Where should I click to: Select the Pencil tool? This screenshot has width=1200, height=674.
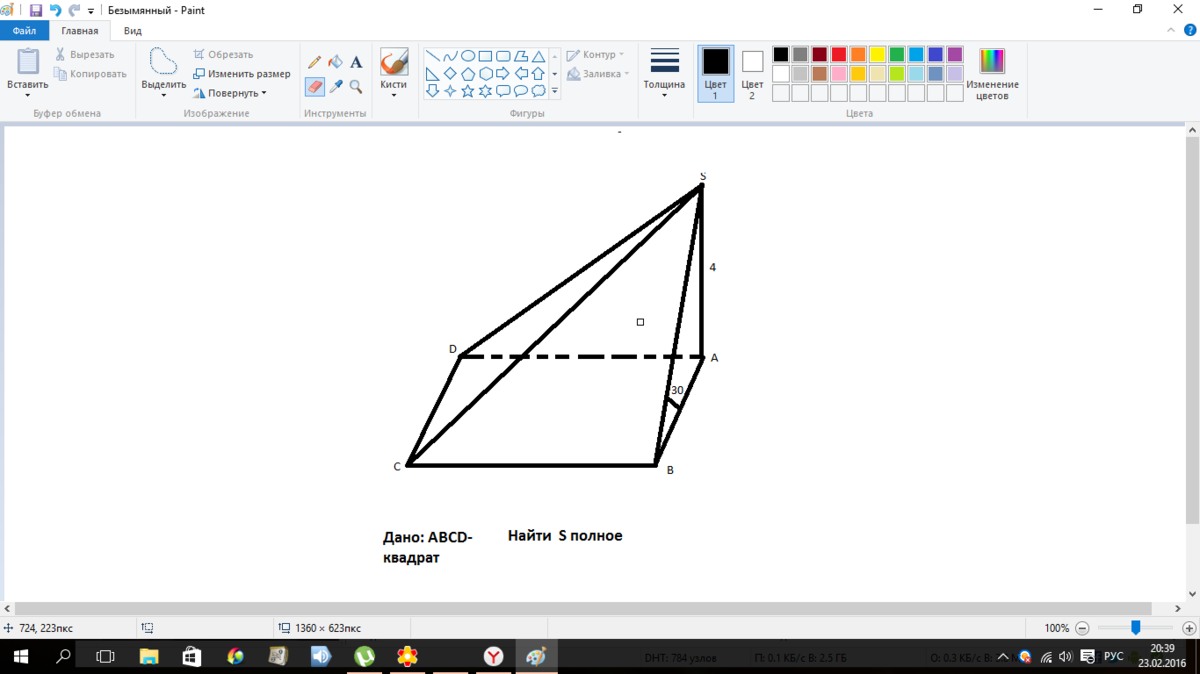[x=314, y=62]
